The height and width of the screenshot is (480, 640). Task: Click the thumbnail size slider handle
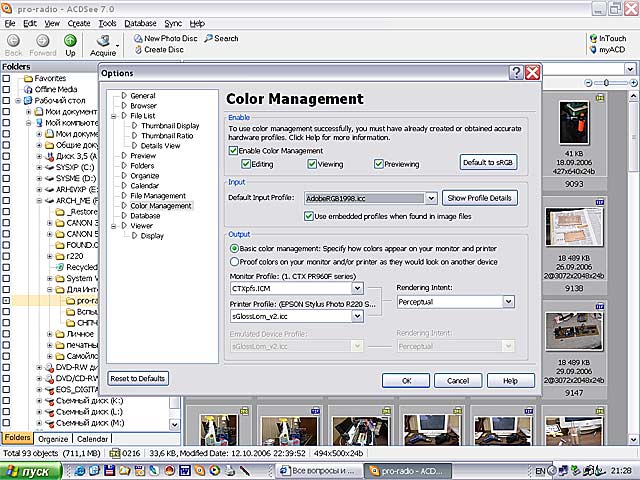(x=606, y=83)
